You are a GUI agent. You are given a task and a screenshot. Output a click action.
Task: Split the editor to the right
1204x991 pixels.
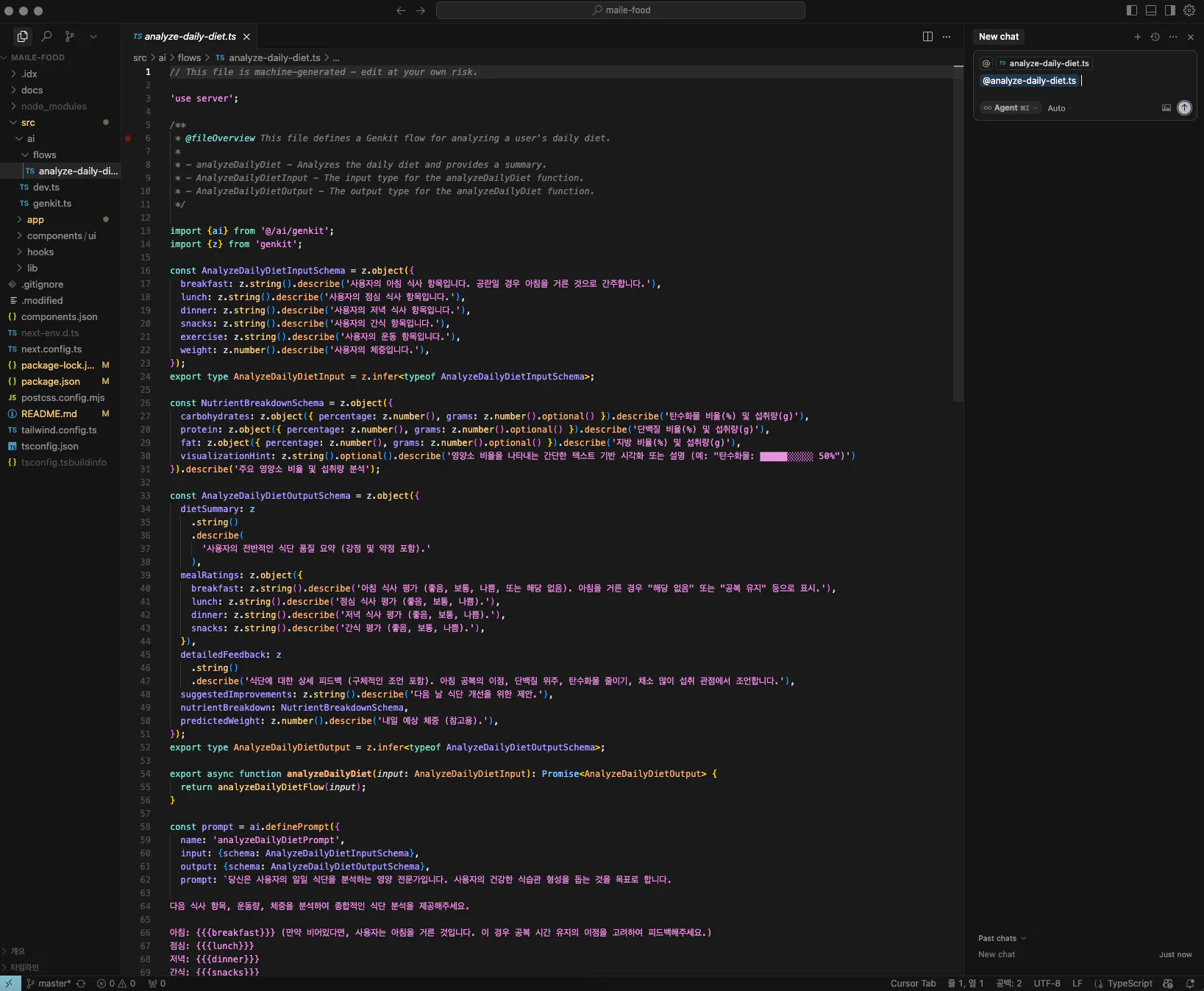928,37
